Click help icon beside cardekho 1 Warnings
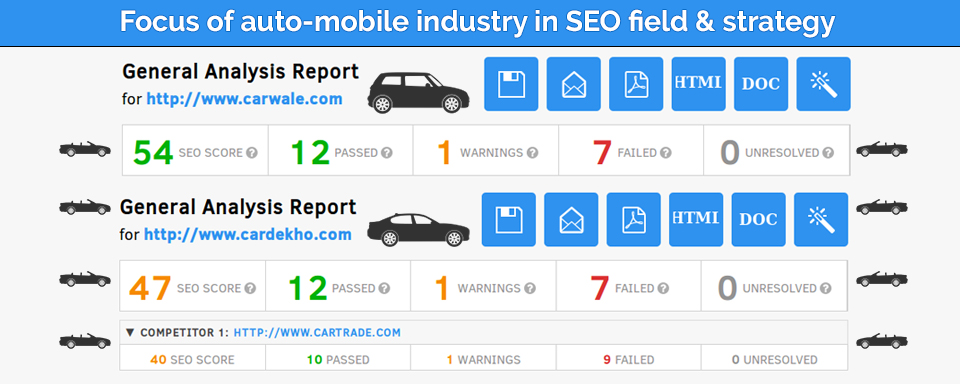The image size is (960, 384). [x=530, y=288]
